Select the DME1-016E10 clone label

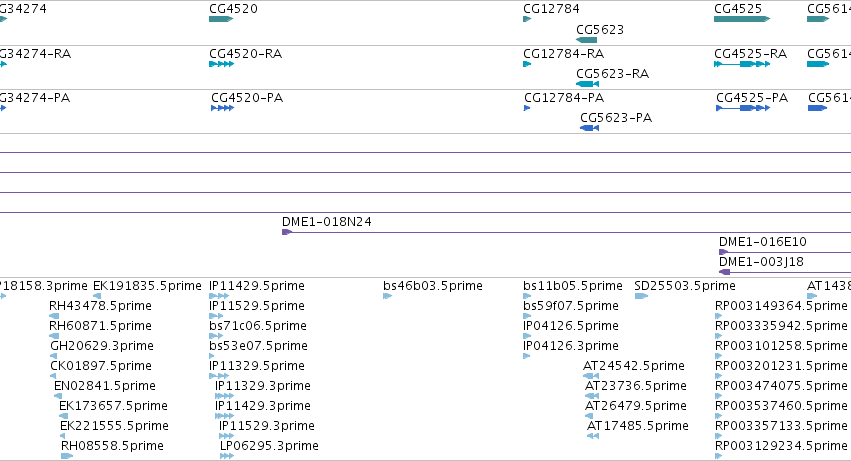763,242
